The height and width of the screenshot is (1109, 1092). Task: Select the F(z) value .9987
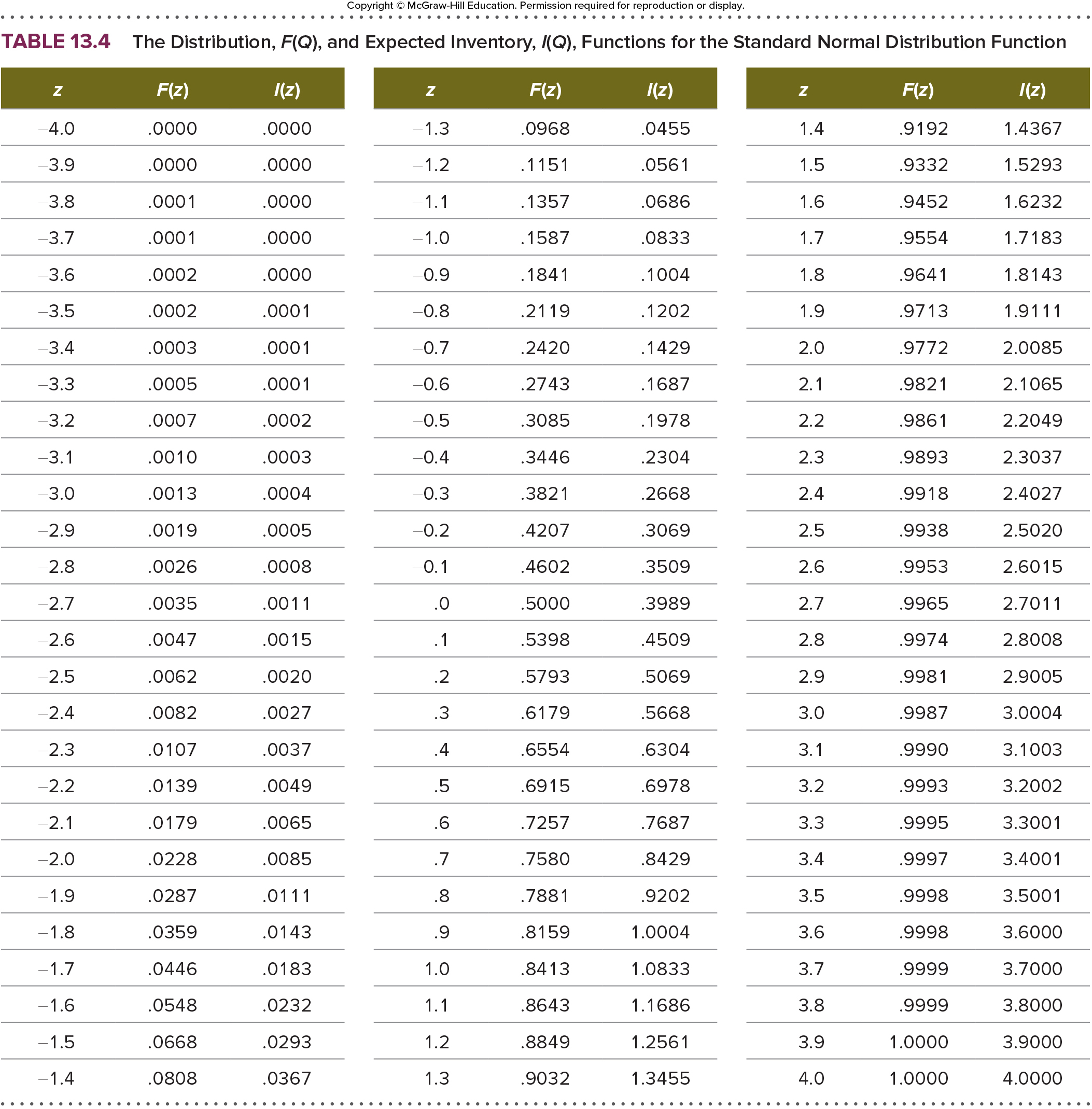pos(923,713)
